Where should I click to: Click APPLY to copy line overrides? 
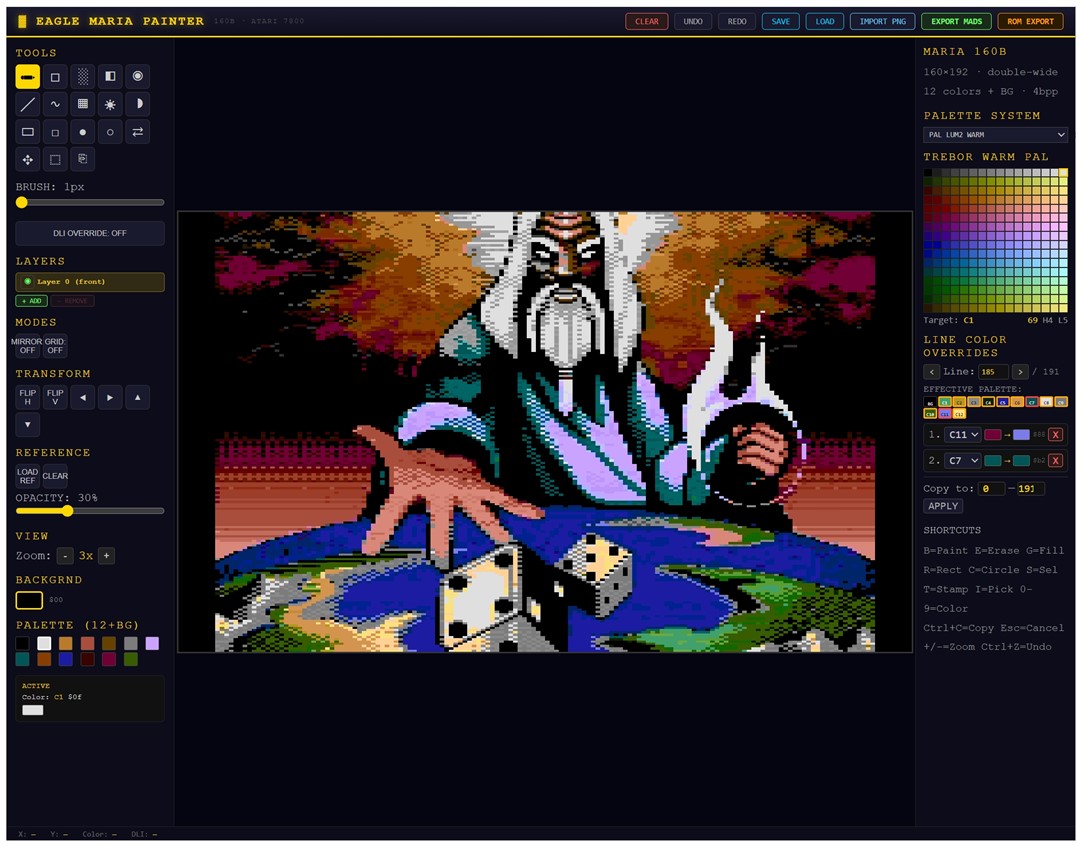(942, 506)
